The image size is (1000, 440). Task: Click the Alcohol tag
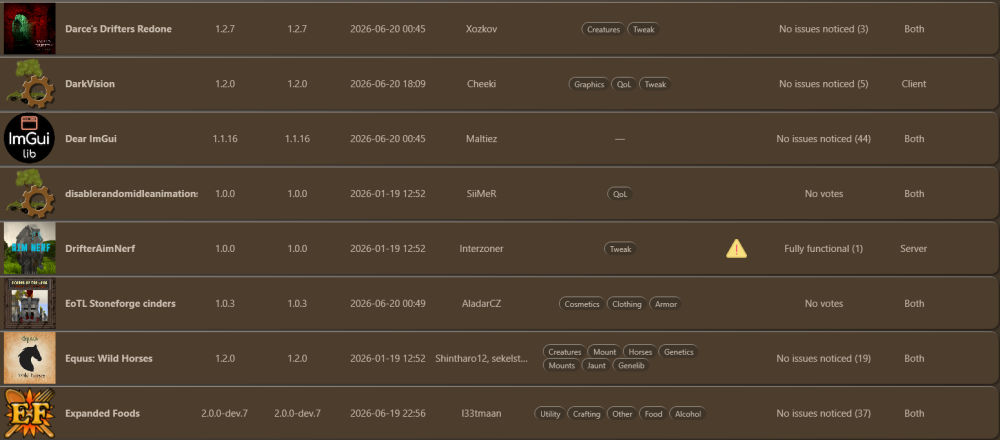[688, 414]
